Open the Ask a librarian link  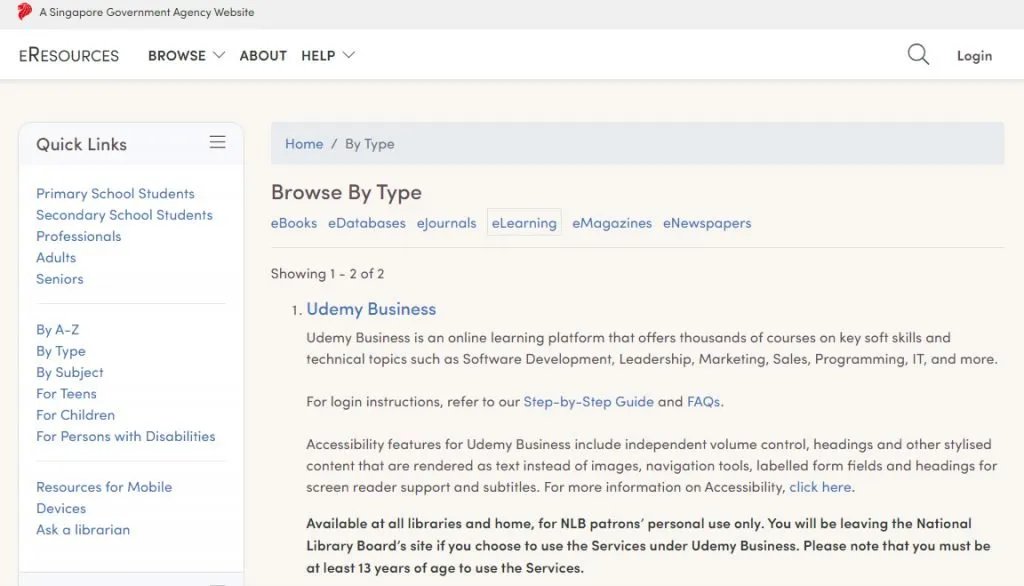coord(83,530)
